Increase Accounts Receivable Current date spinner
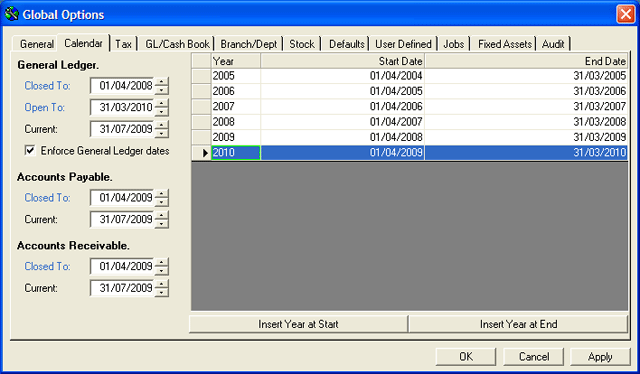This screenshot has height=374, width=640. [x=162, y=284]
